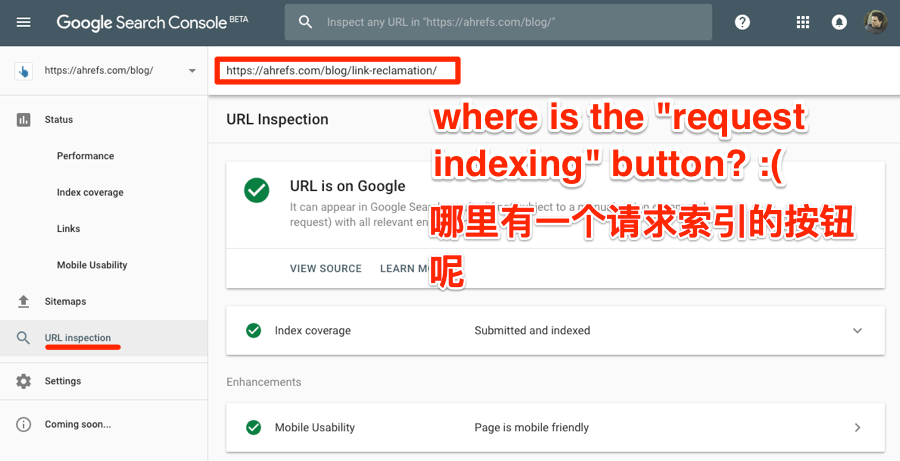Click Coming soon... in sidebar
Viewport: 900px width, 461px height.
[x=78, y=424]
